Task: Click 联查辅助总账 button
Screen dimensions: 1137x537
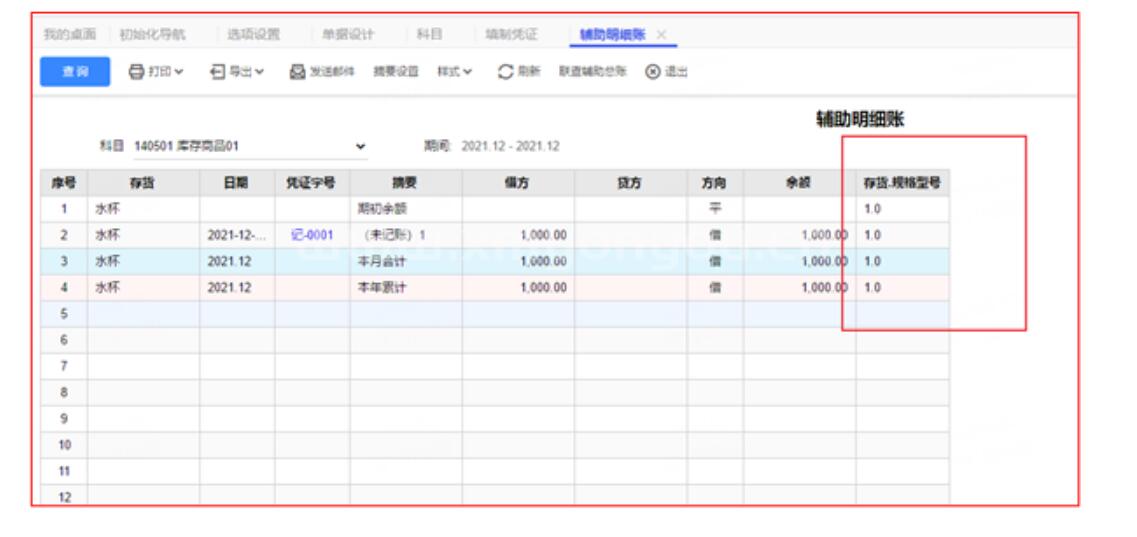Action: click(x=592, y=72)
